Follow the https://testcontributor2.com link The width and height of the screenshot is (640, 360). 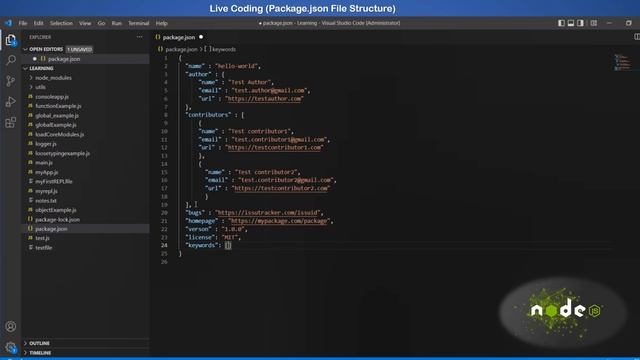click(281, 188)
